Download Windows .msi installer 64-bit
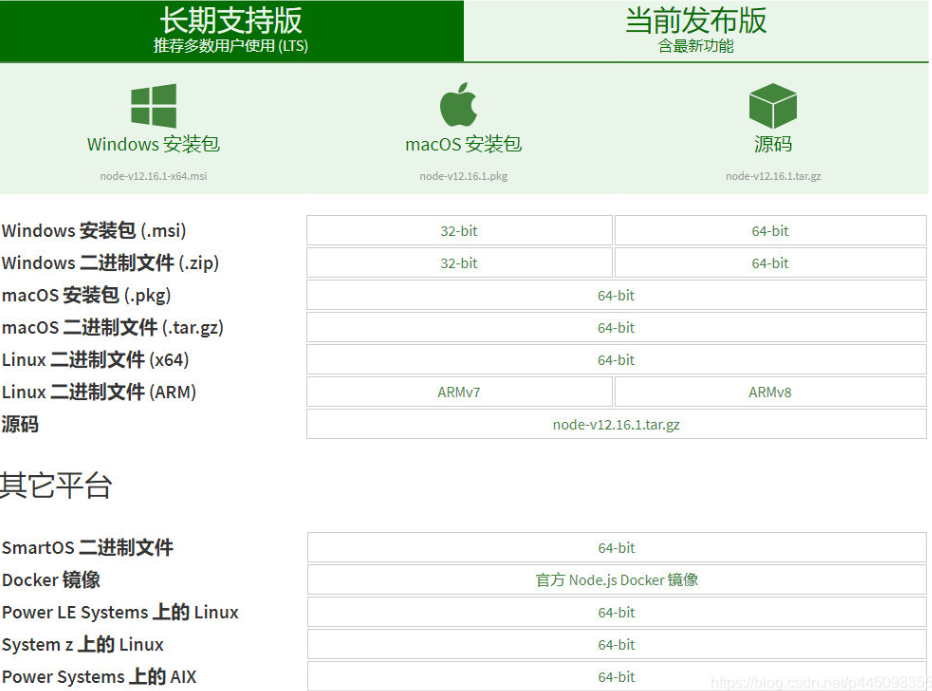Viewport: 932px width, 691px height. [770, 231]
